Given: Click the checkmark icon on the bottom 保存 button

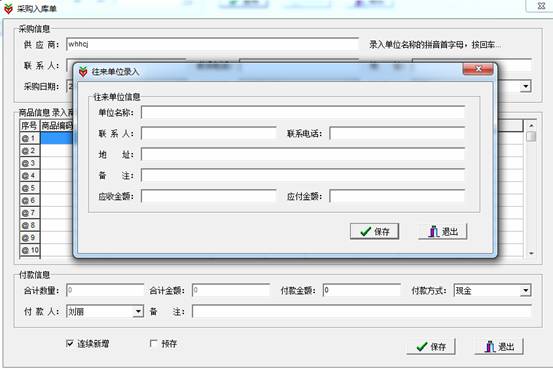Looking at the screenshot, I should pyautogui.click(x=422, y=347).
